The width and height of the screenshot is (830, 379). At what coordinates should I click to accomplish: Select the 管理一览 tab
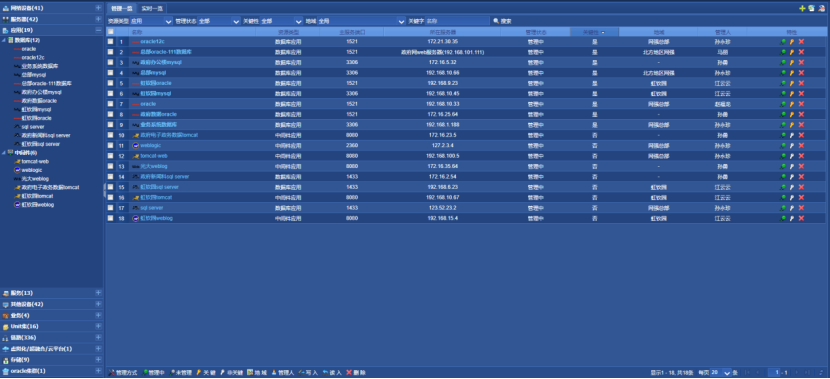[x=122, y=8]
